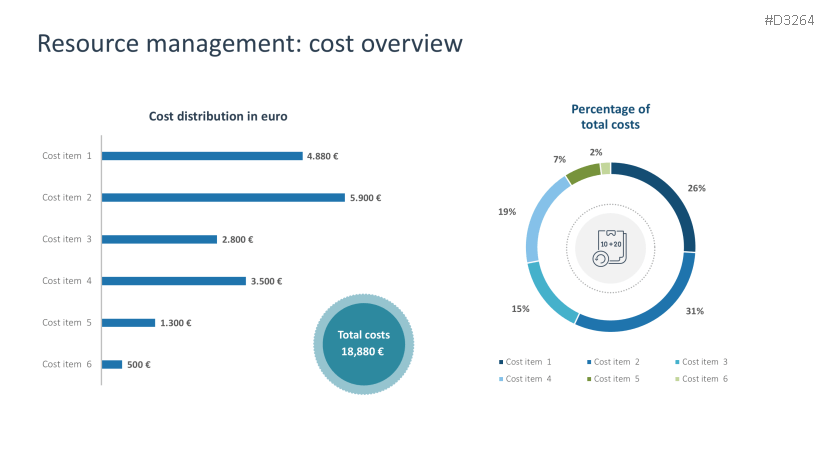Viewport: 829px width, 466px height.
Task: Click the Total costs 18,880 € circle badge
Action: [364, 344]
